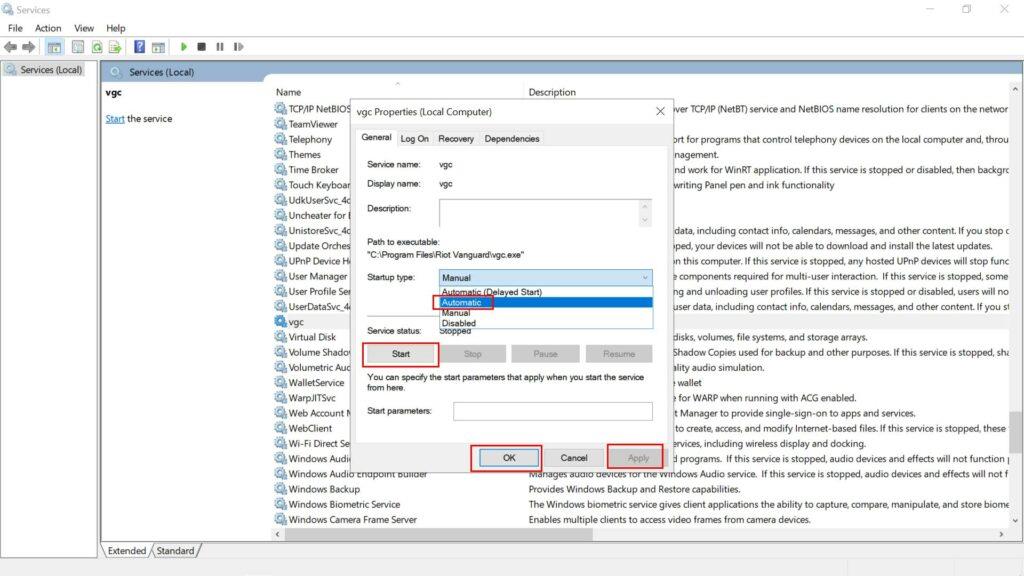Image resolution: width=1024 pixels, height=576 pixels.
Task: Click the Windows Backup service gear icon
Action: [x=281, y=488]
